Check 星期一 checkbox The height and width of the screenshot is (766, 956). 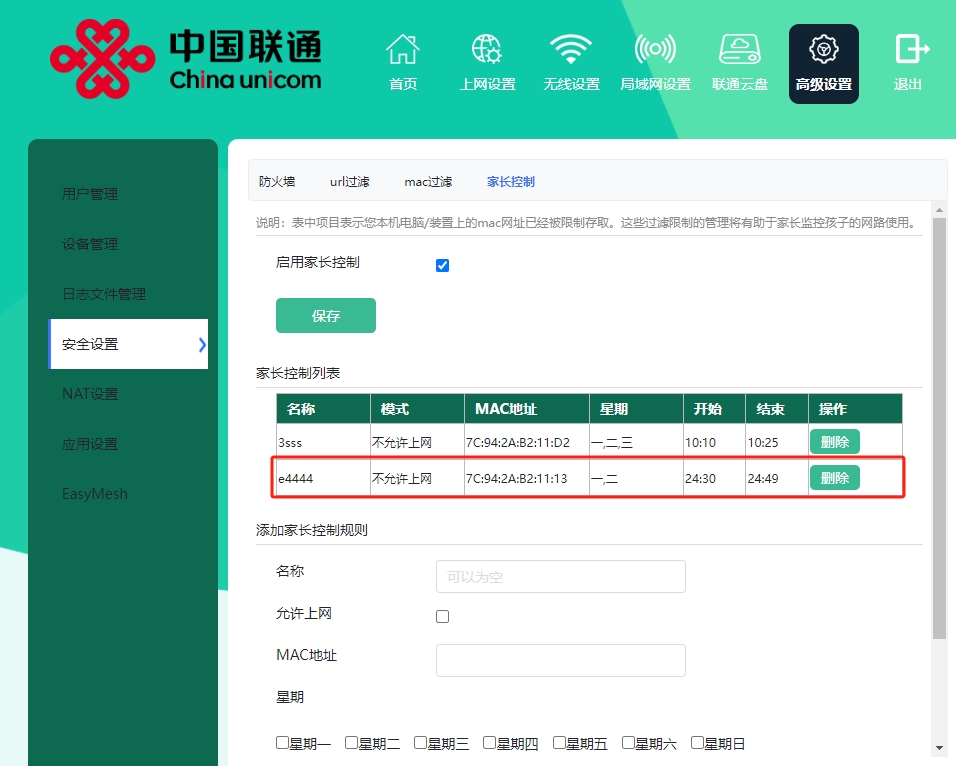tap(282, 742)
